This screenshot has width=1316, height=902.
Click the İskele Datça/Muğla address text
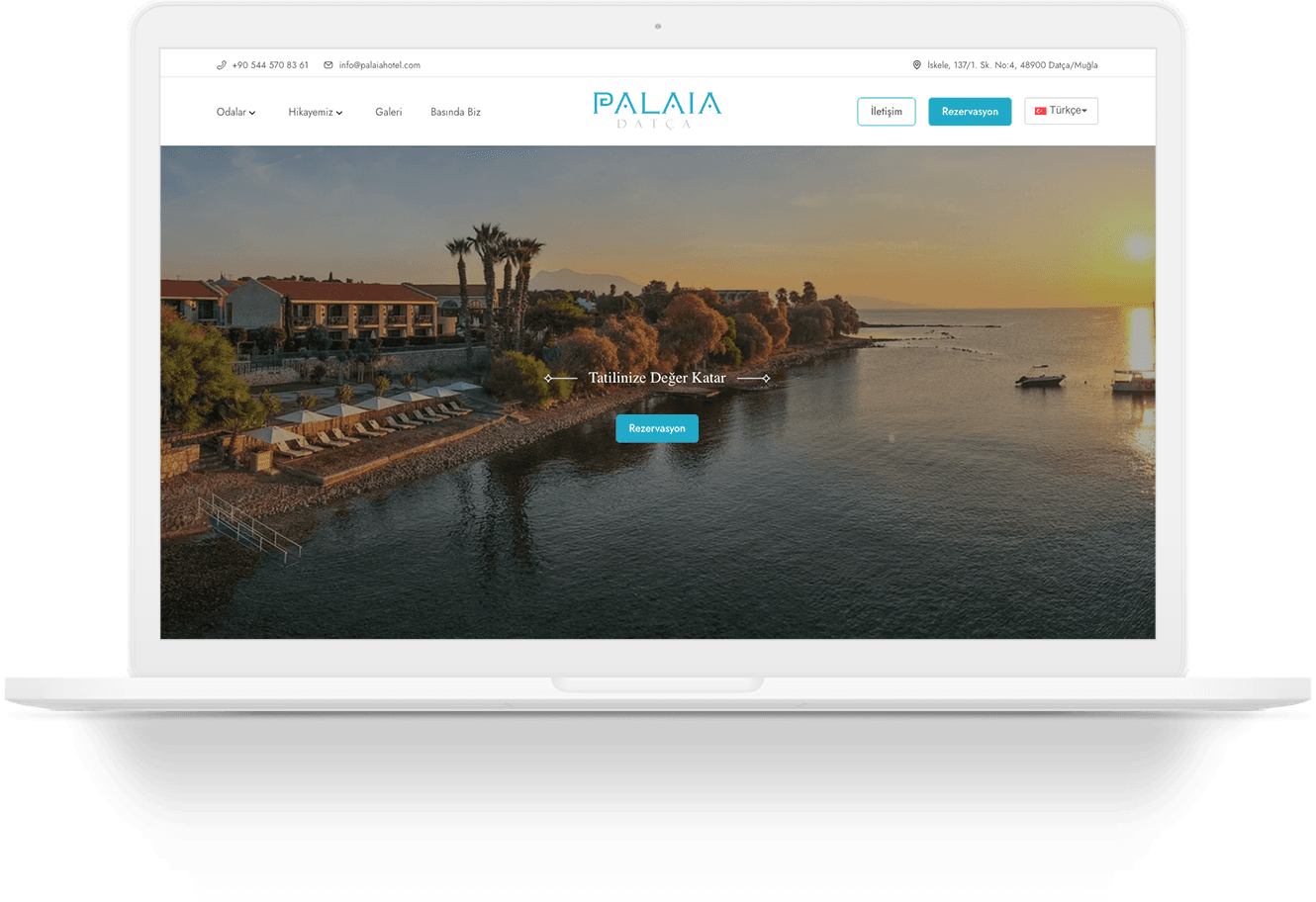(1012, 65)
